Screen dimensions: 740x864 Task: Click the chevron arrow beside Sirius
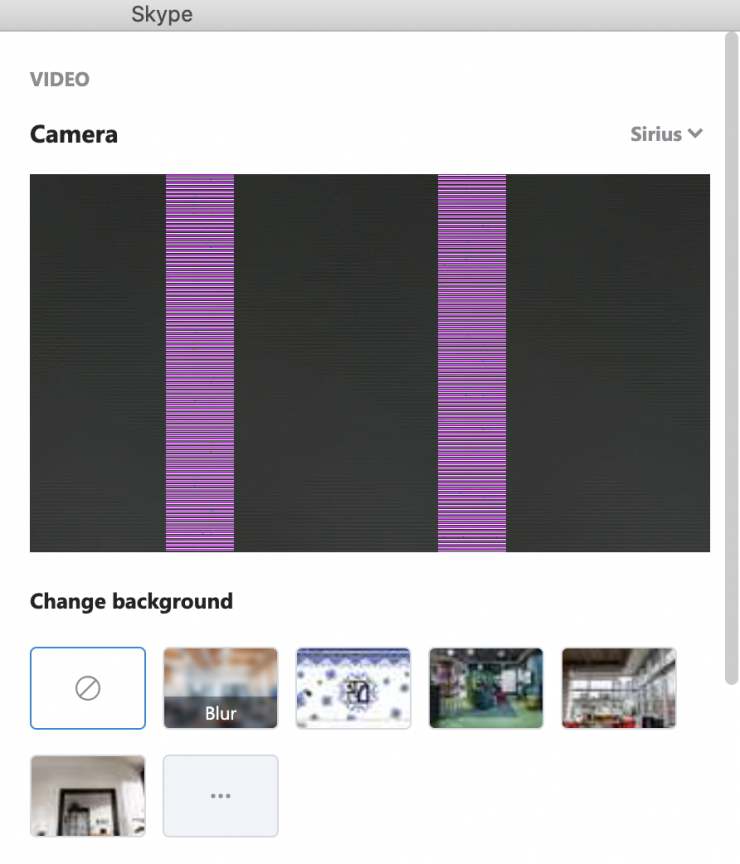695,133
